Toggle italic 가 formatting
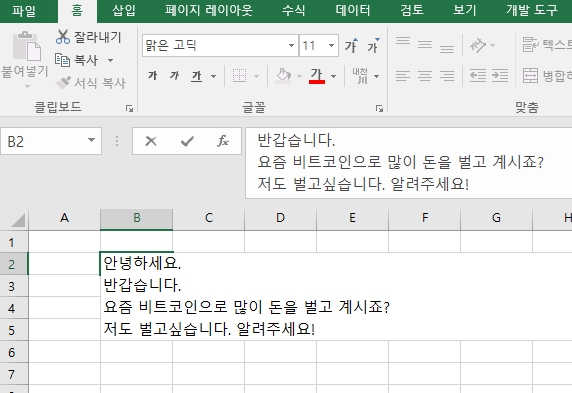 (175, 76)
